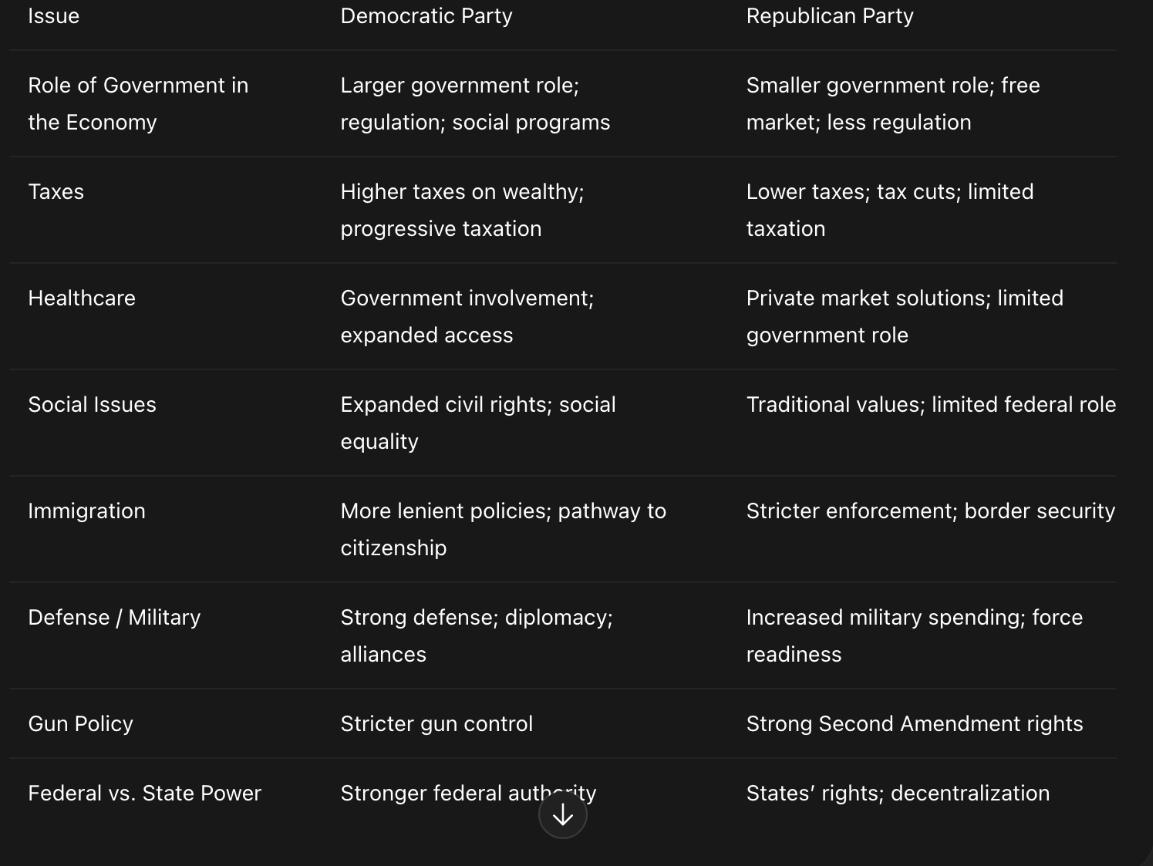Select the "Strong Second Amendment rights" cell
1153x866 pixels.
click(914, 724)
